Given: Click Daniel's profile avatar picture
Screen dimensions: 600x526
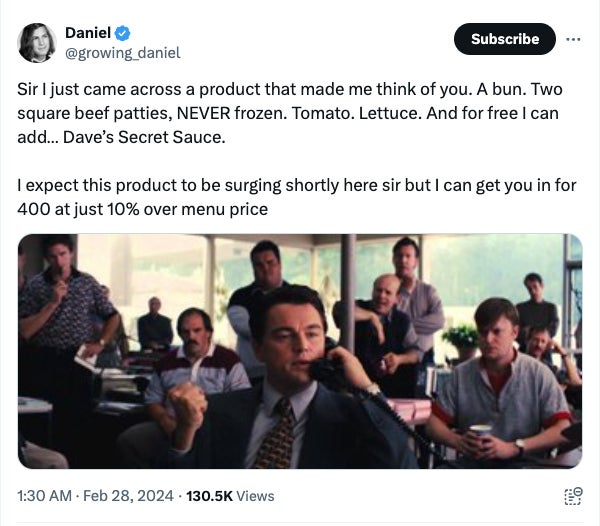Looking at the screenshot, I should [x=37, y=42].
